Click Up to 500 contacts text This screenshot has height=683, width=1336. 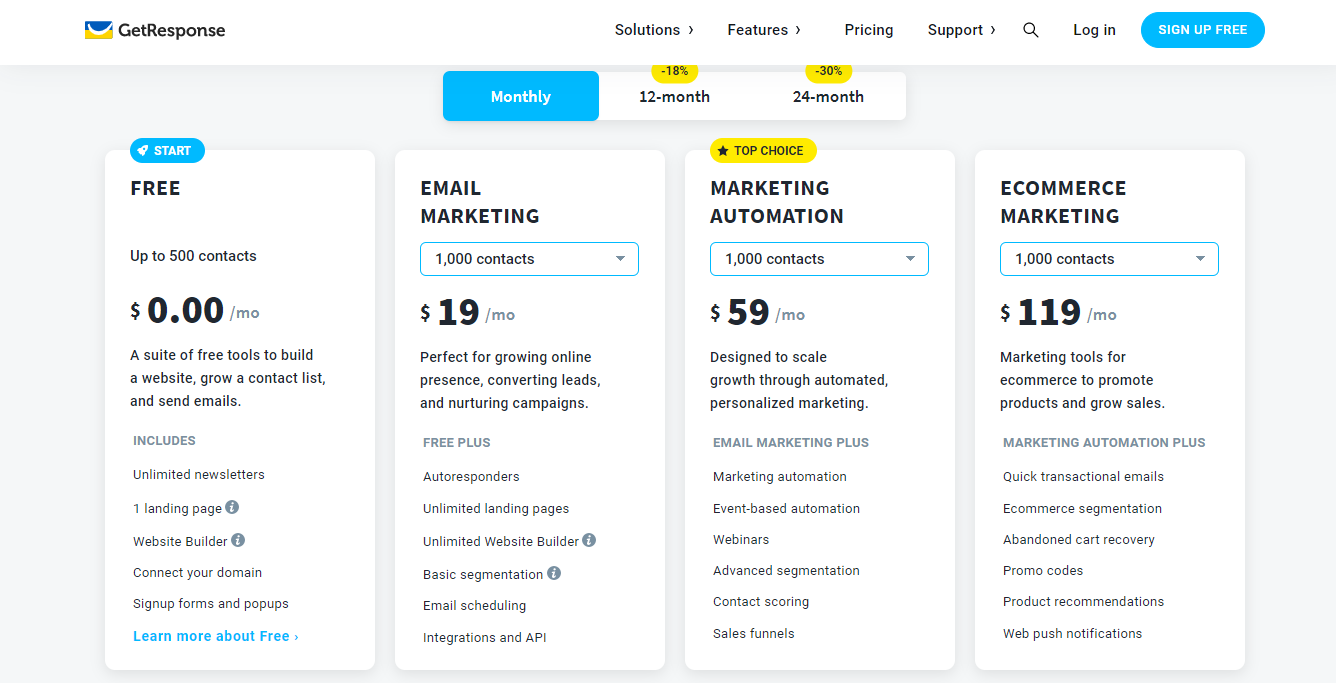(193, 256)
